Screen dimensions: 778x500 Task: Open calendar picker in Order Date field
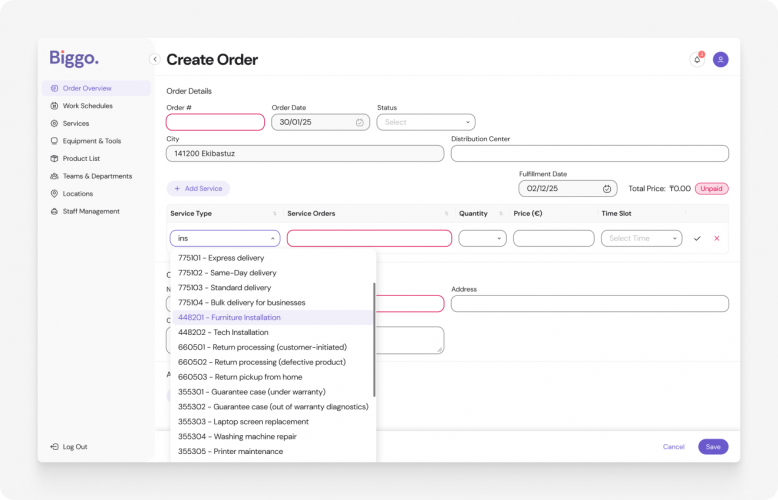coord(360,123)
